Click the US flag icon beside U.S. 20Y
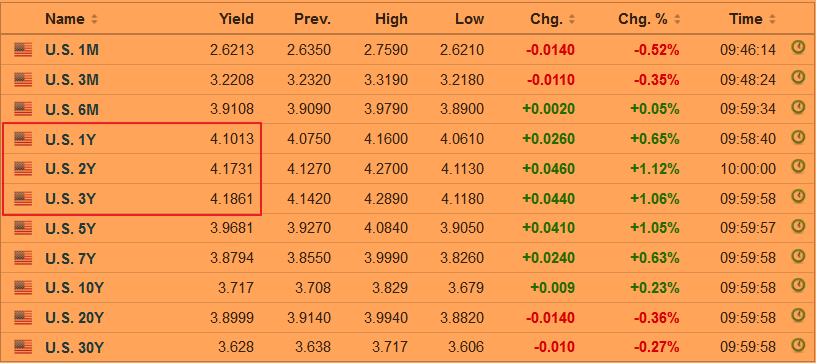816x363 pixels. (23, 317)
